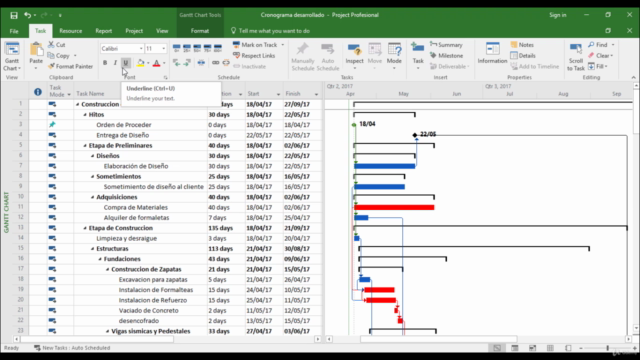Click the Auto Schedule icon

[x=327, y=49]
